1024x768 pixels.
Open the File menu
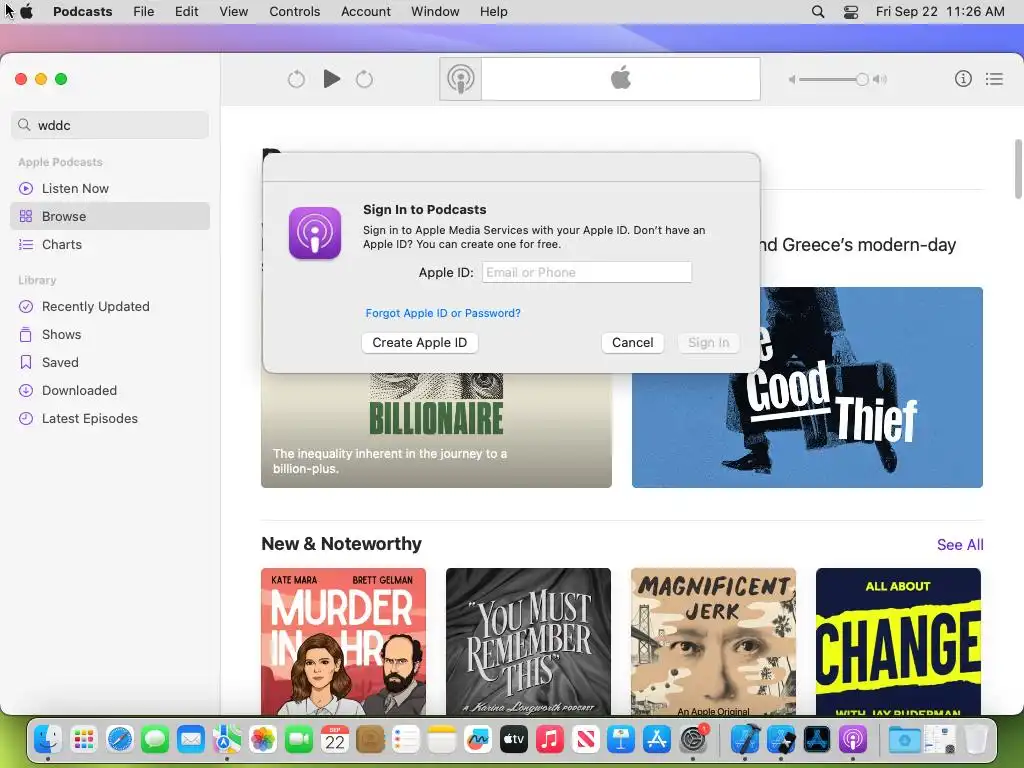(144, 12)
